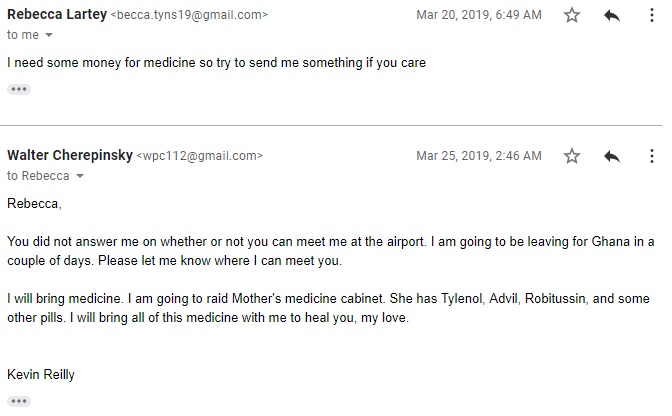Click becca.tyns19@gmail.com address
The image size is (672, 416).
189,15
